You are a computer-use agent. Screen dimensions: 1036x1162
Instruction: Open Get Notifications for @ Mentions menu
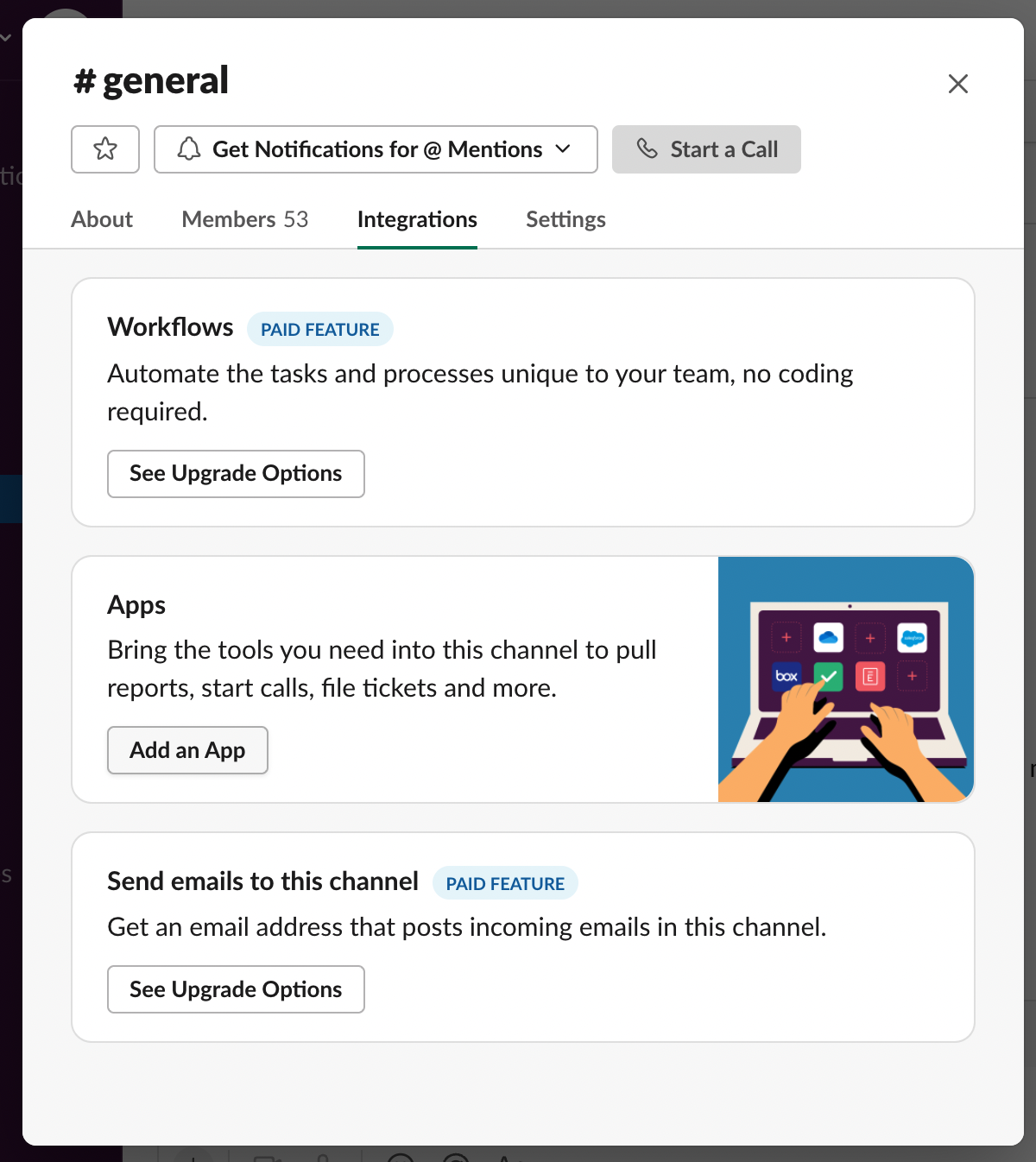(x=376, y=149)
